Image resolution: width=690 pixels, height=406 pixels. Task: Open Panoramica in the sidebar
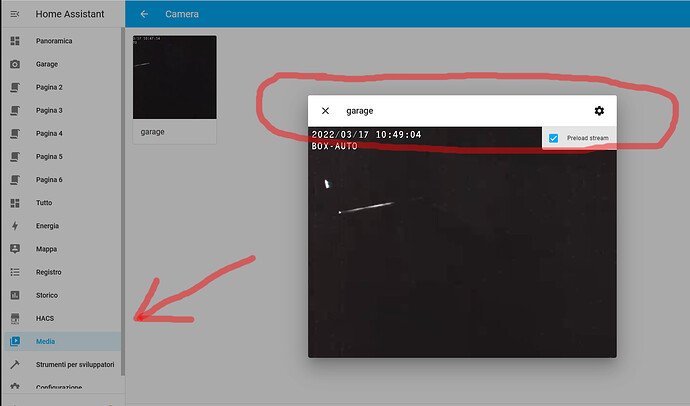point(62,41)
